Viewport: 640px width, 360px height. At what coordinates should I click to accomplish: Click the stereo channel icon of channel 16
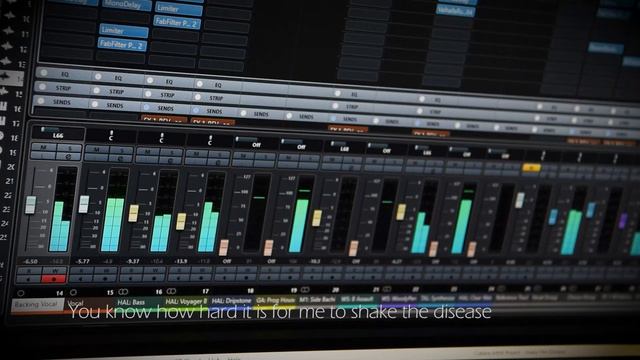click(123, 292)
